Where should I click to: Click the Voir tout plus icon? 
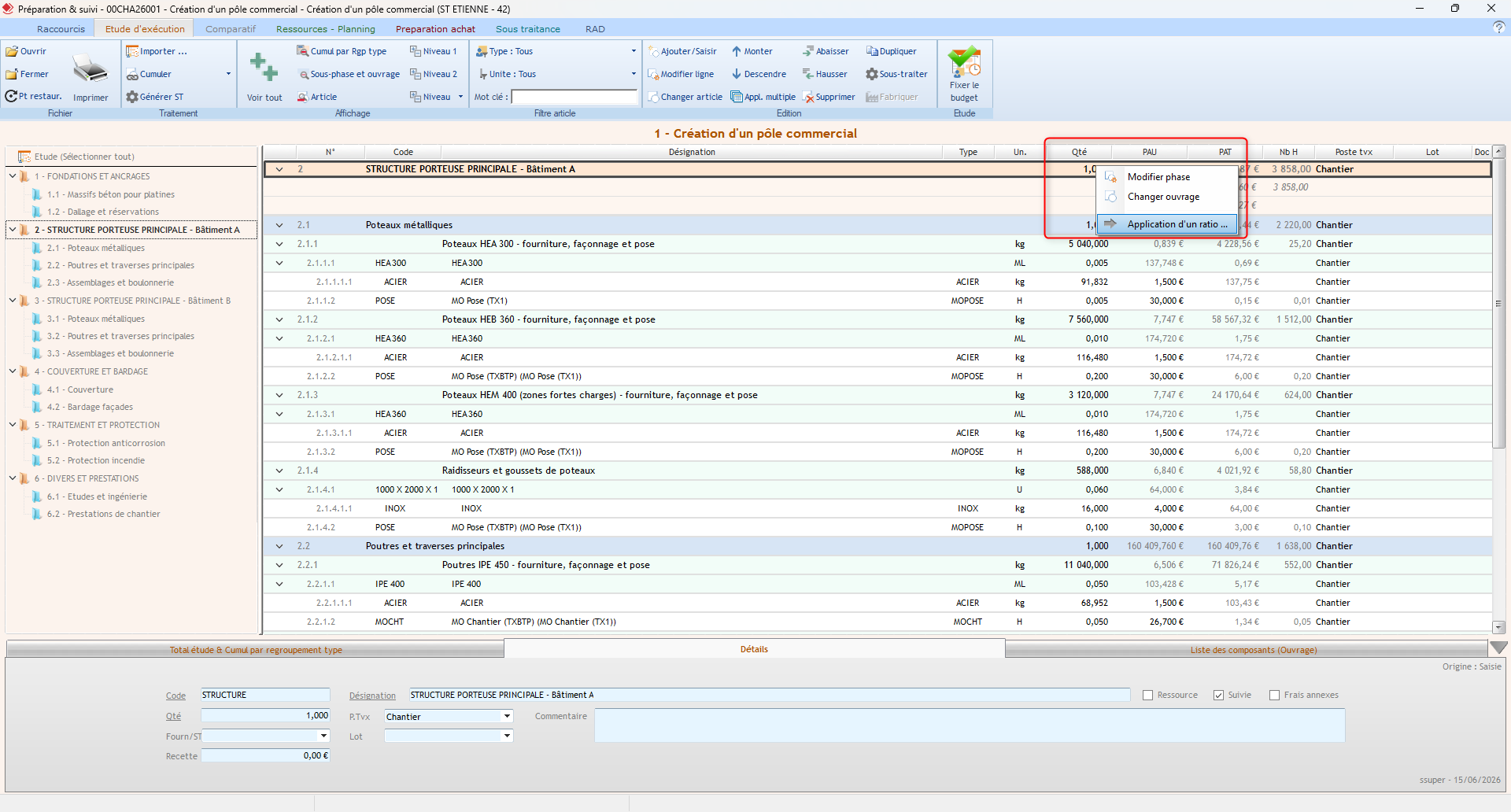click(264, 67)
